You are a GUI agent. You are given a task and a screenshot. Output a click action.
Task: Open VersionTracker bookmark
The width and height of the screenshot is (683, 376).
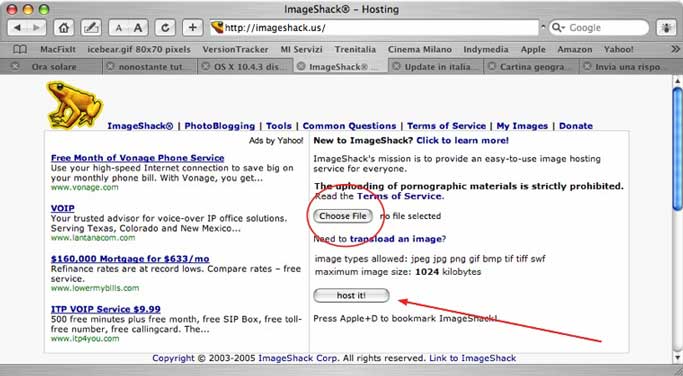(235, 49)
